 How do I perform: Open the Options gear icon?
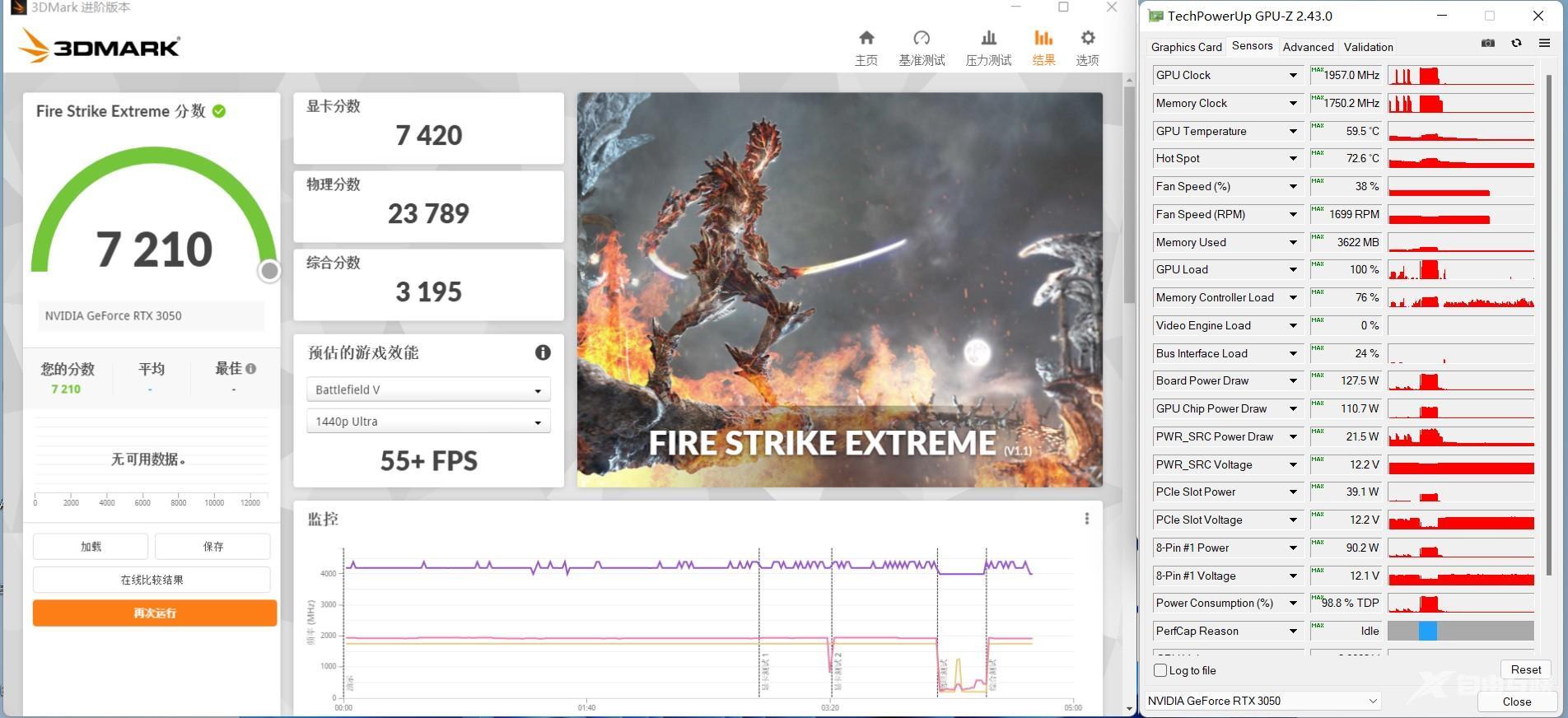point(1087,39)
